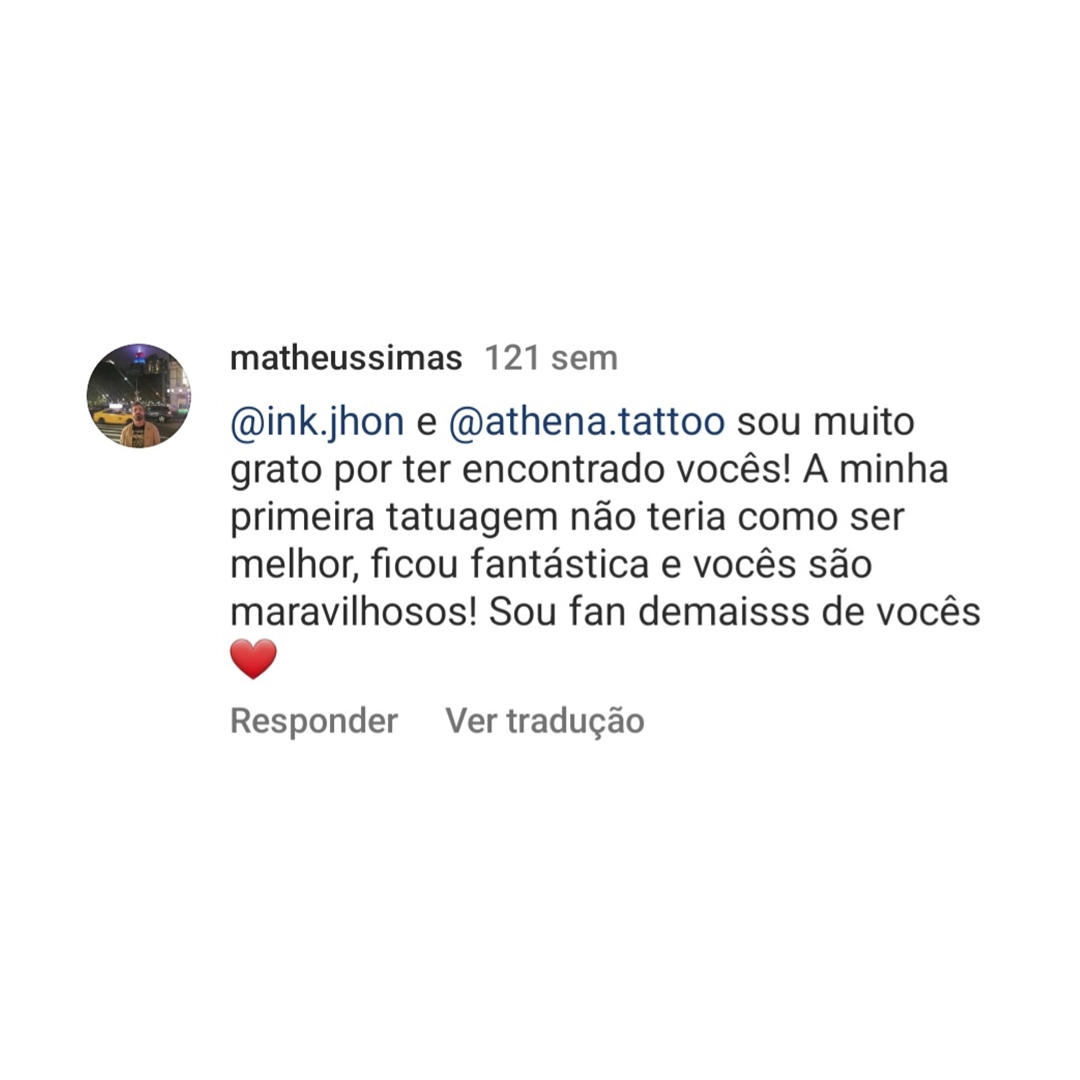The width and height of the screenshot is (1080, 1080).
Task: Click the word maravilhosos! in comment
Action: click(353, 612)
